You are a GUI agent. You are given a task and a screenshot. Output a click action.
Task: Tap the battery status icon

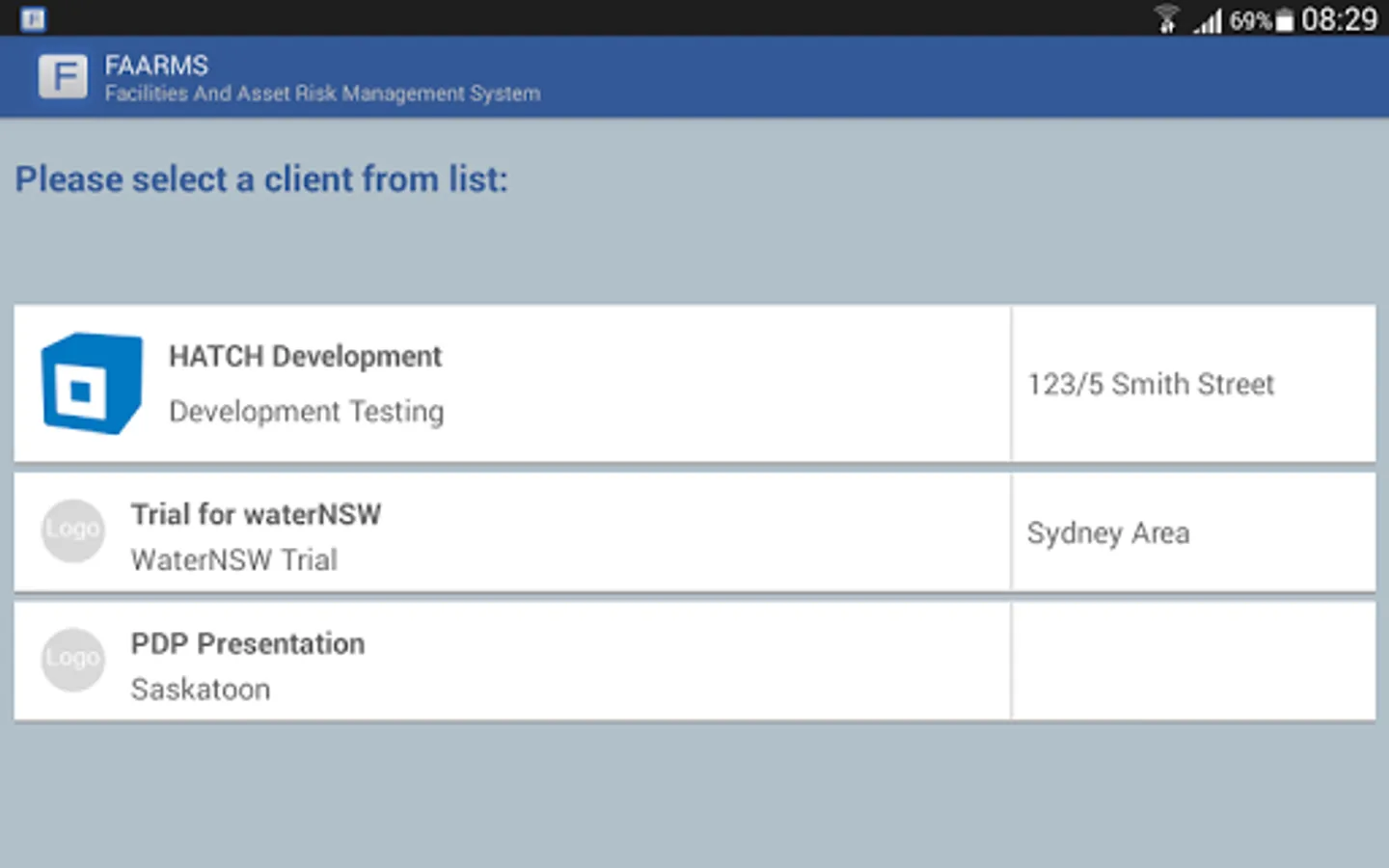point(1284,20)
